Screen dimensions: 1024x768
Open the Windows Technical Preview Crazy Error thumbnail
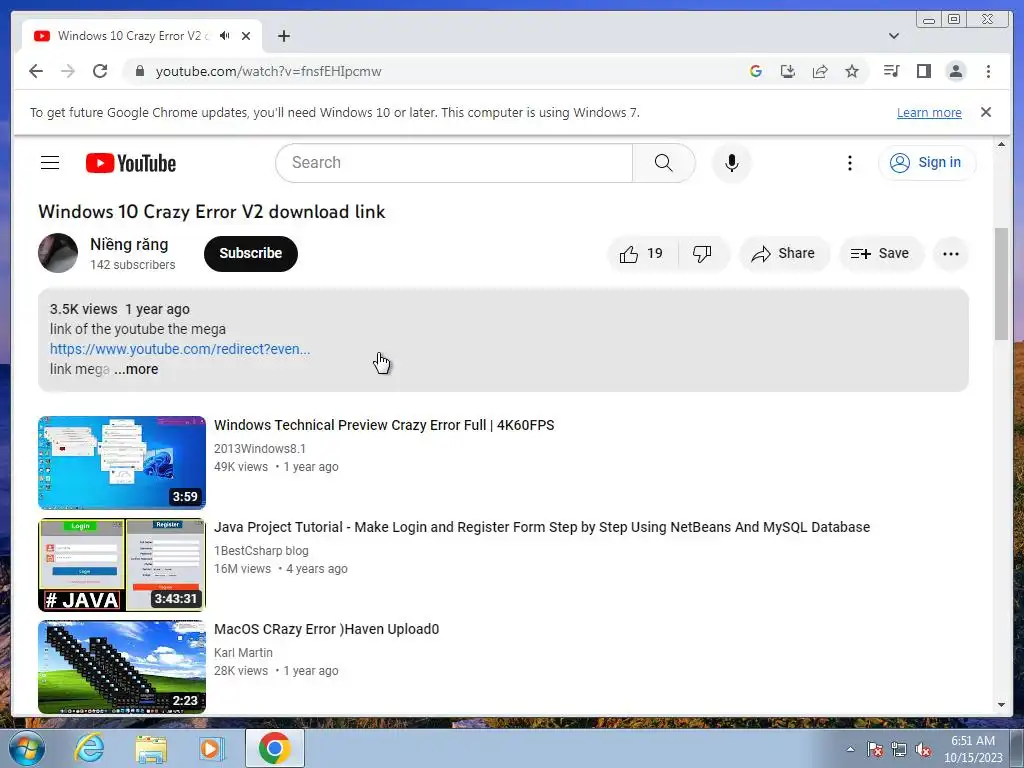pos(122,462)
